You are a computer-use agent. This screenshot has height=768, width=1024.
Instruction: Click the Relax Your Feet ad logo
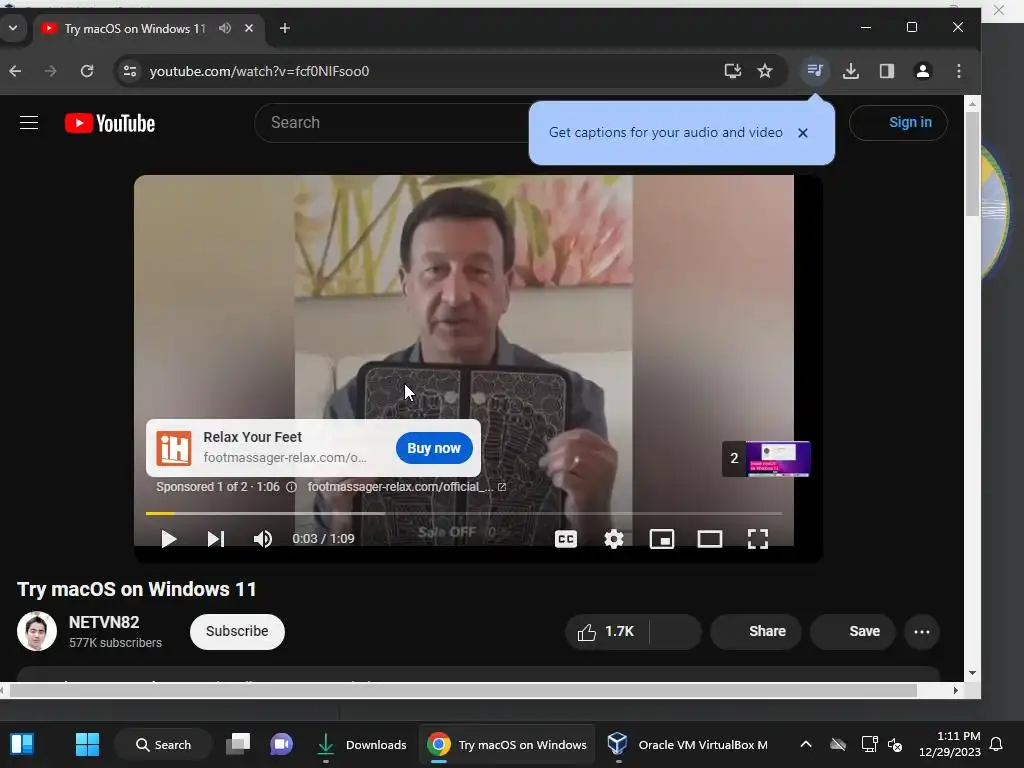pyautogui.click(x=174, y=448)
